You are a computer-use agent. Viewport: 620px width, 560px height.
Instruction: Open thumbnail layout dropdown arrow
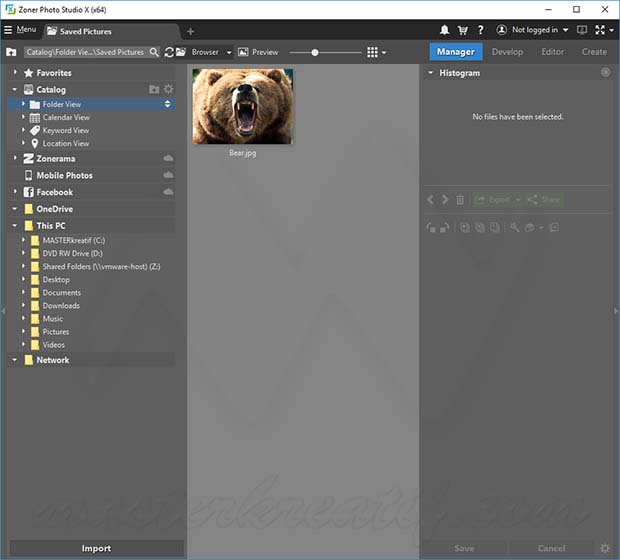coord(384,52)
